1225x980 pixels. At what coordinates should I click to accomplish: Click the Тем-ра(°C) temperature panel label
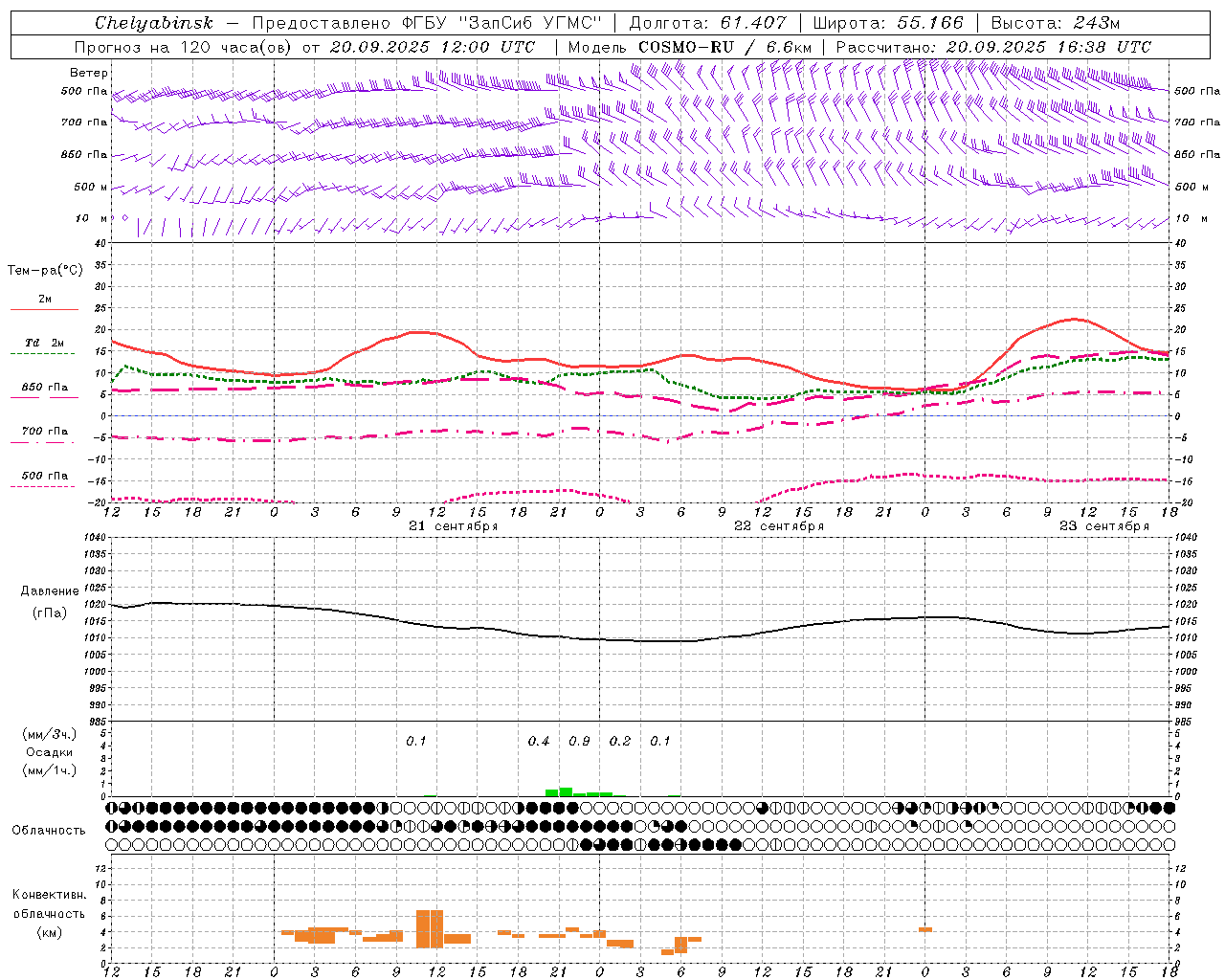[45, 271]
